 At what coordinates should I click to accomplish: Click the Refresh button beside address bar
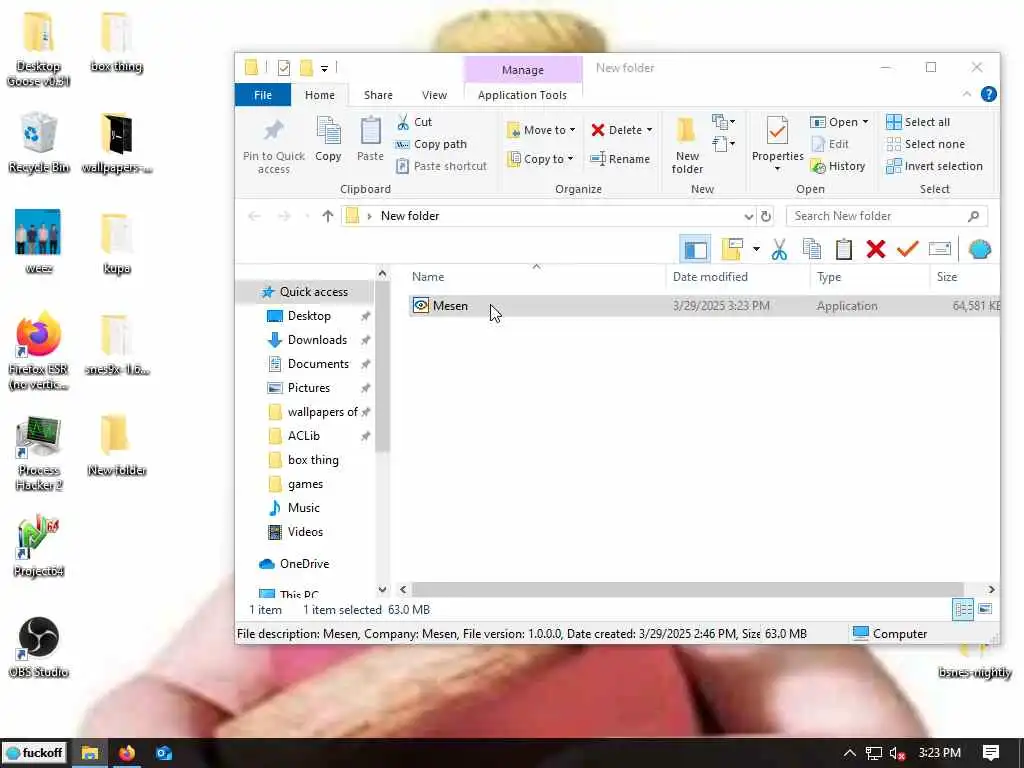pyautogui.click(x=766, y=216)
